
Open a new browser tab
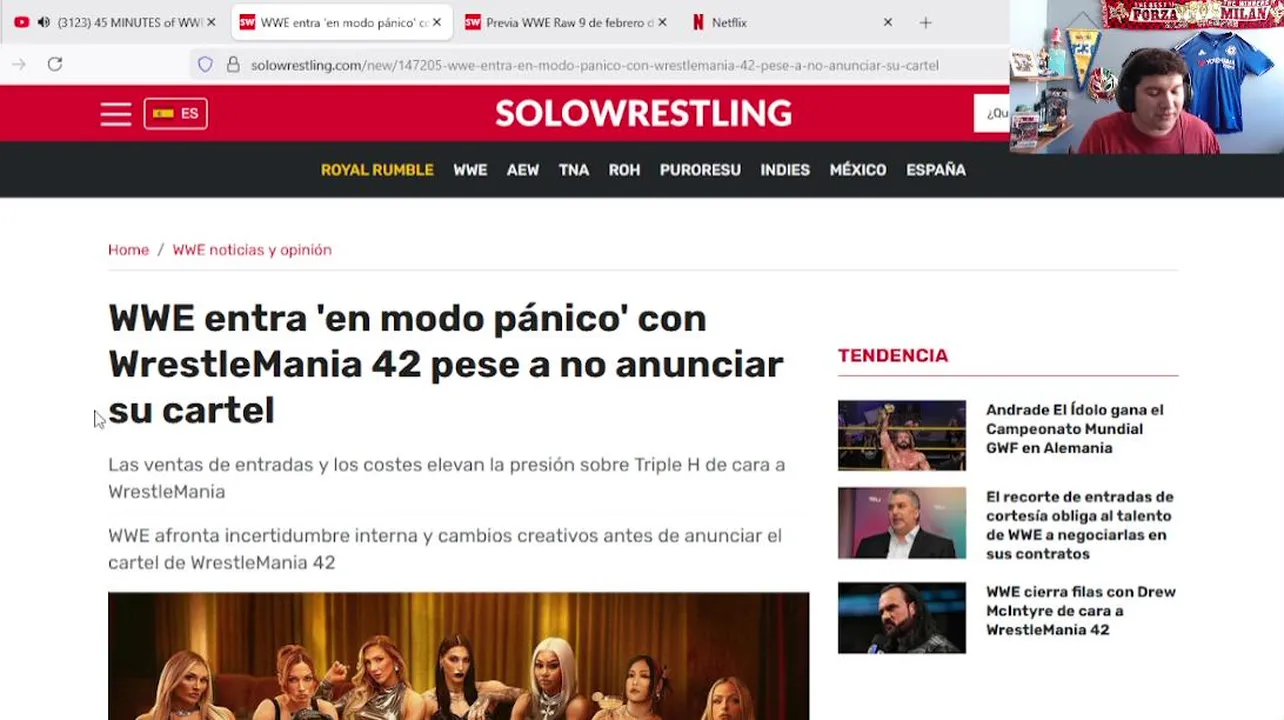click(x=925, y=22)
